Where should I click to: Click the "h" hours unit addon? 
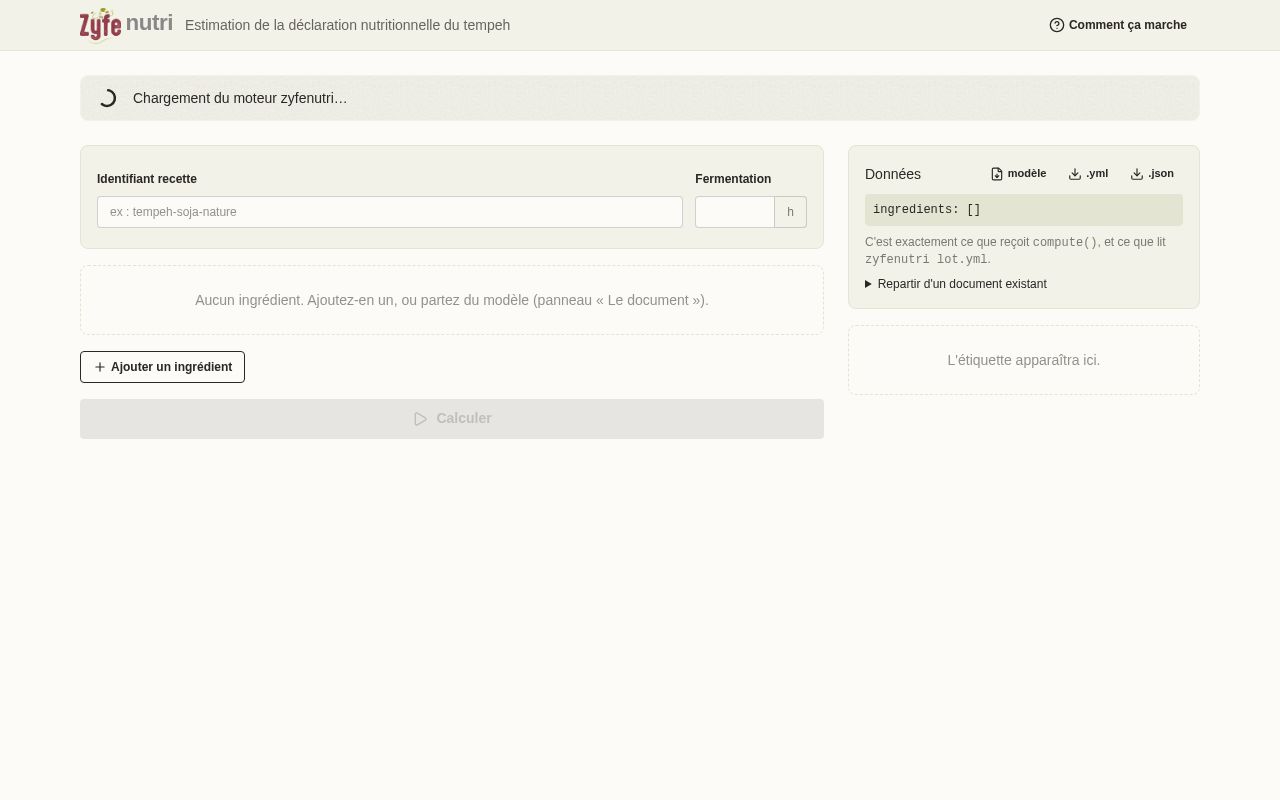tap(790, 212)
